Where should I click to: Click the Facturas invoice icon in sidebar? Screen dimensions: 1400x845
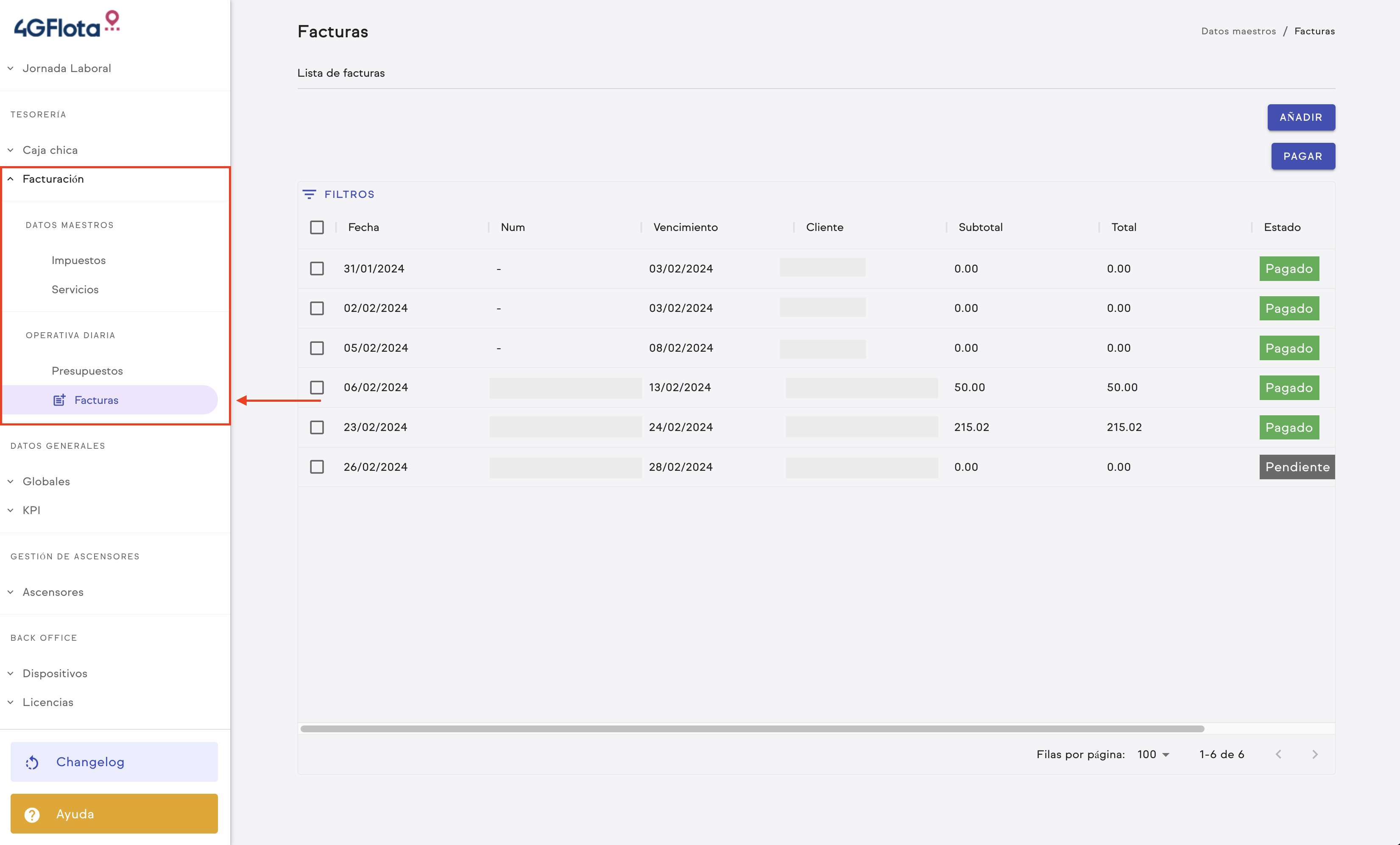(59, 400)
